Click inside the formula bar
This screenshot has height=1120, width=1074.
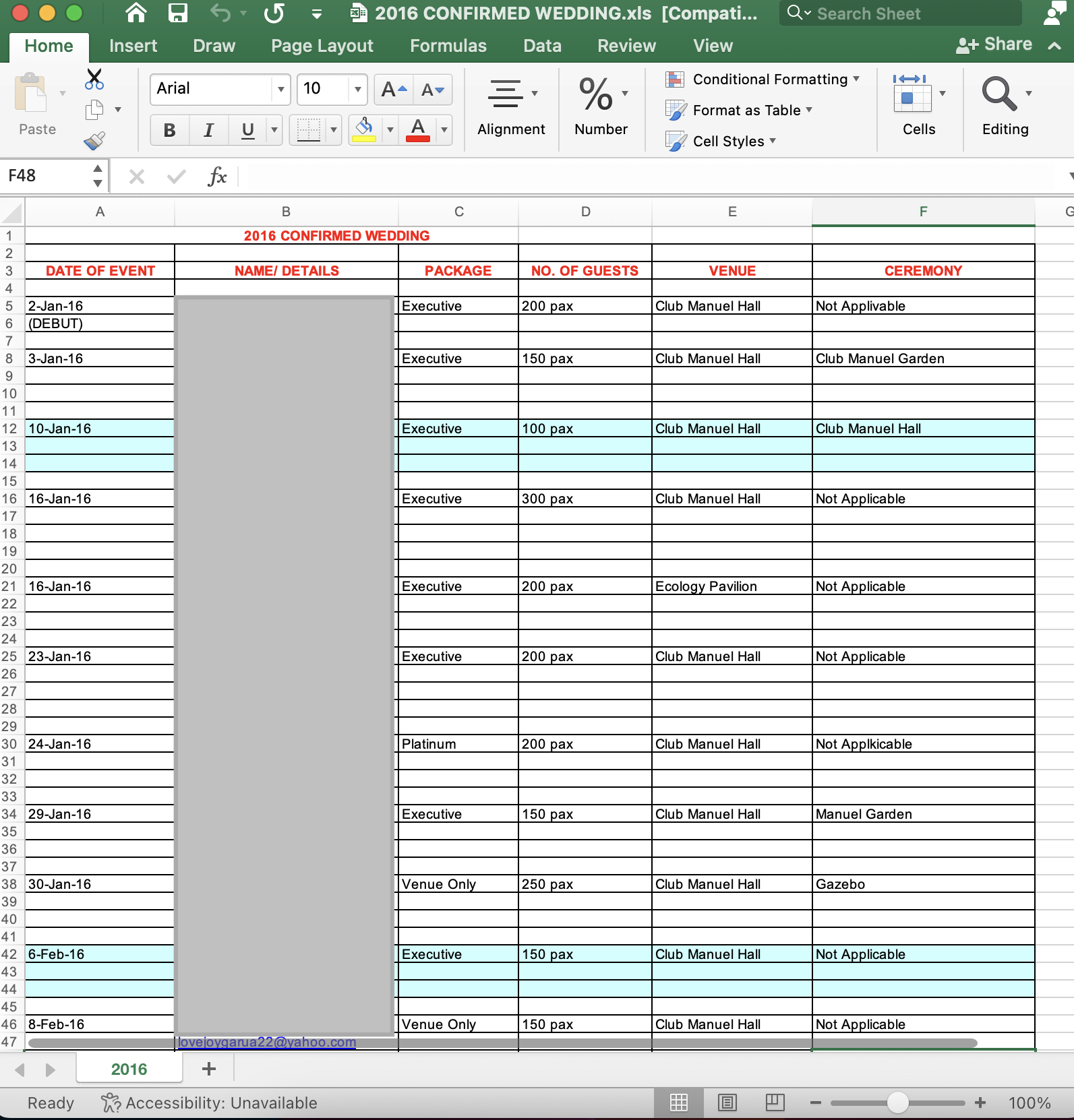click(x=651, y=177)
